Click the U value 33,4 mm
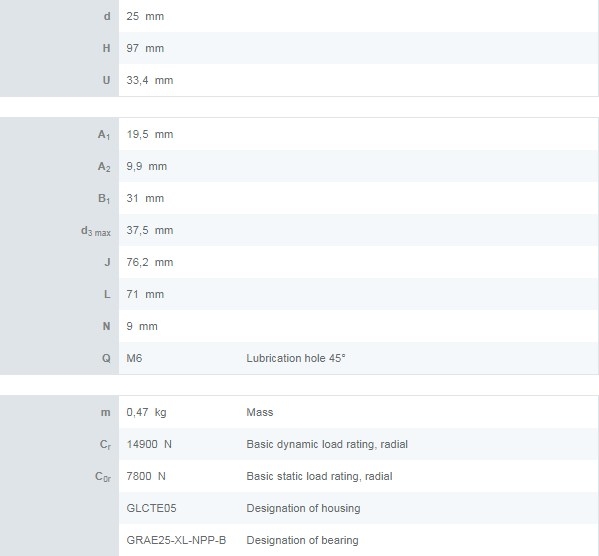Image resolution: width=599 pixels, height=556 pixels. click(150, 81)
